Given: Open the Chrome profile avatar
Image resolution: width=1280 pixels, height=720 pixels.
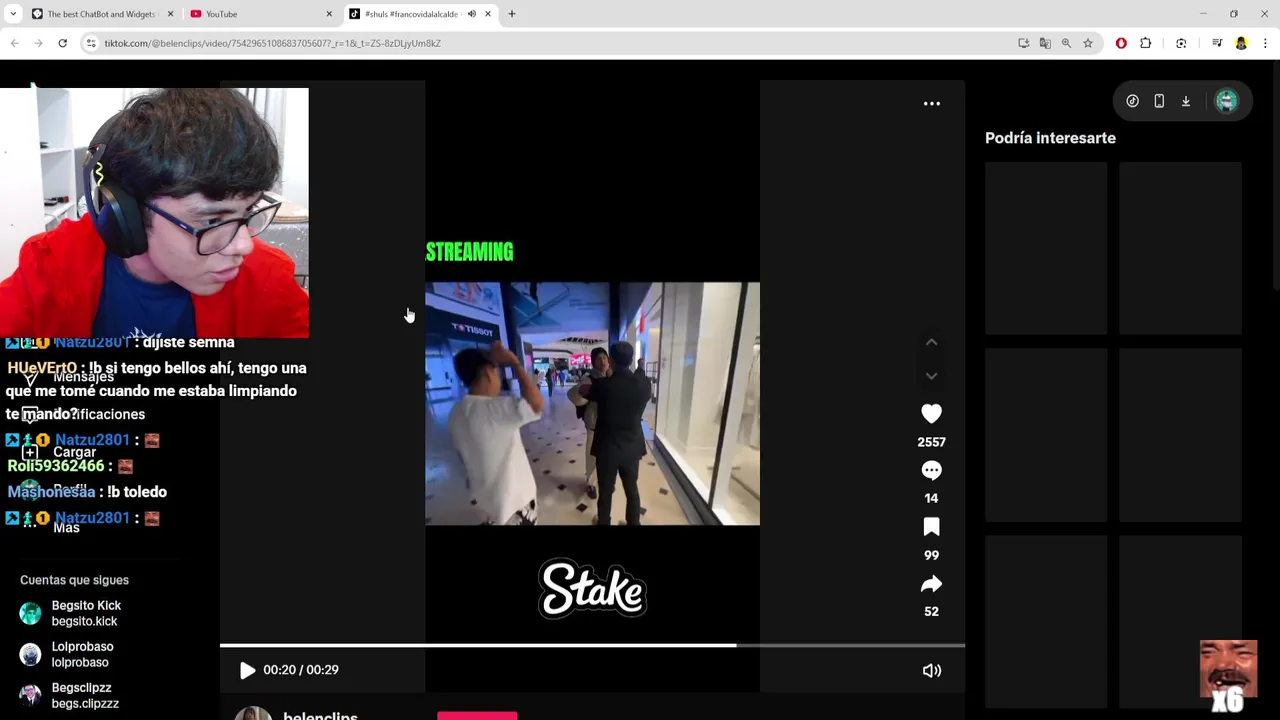Looking at the screenshot, I should [x=1241, y=43].
